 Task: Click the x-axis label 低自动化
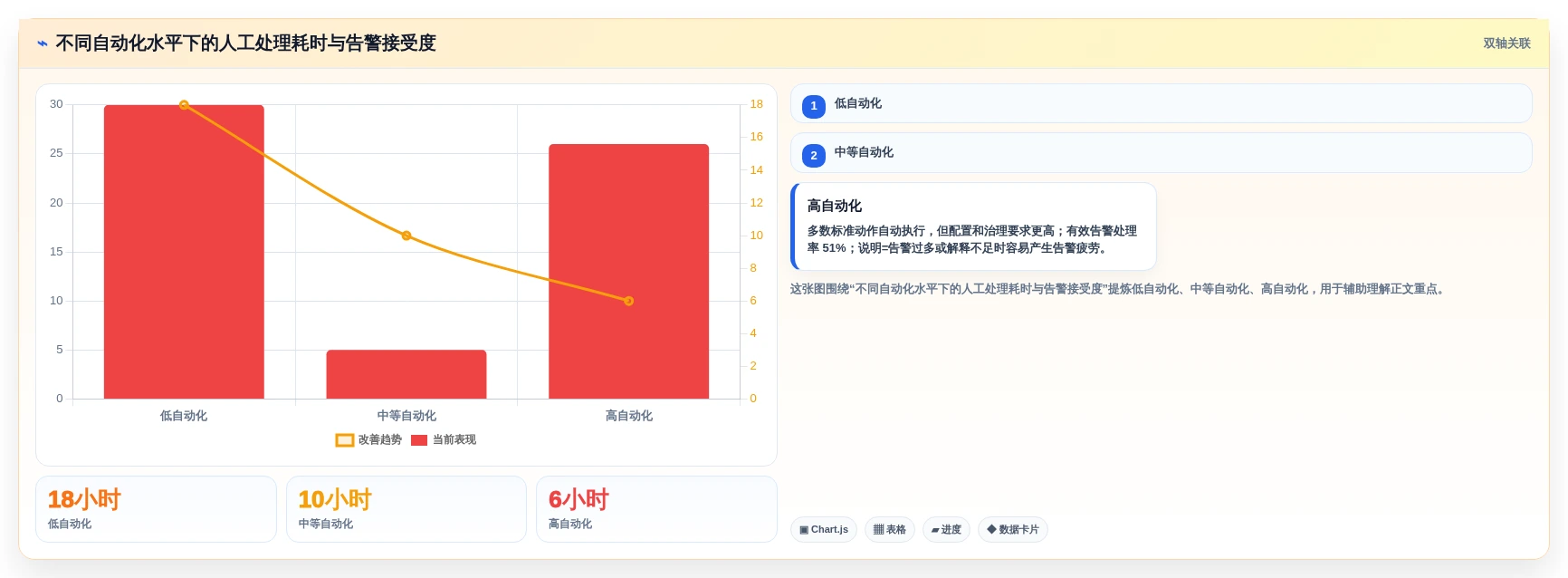click(184, 416)
